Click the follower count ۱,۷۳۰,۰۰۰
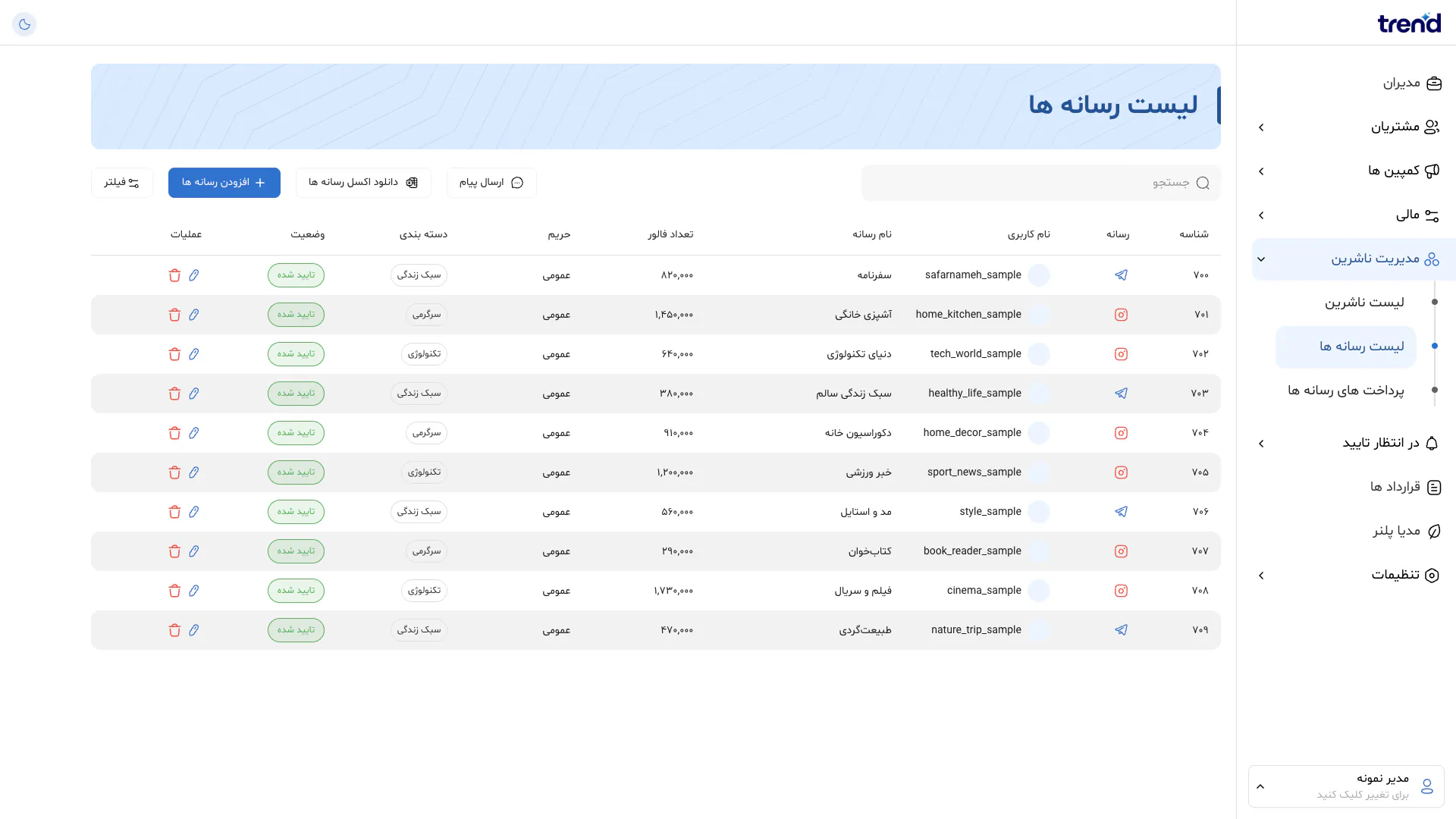 click(x=673, y=591)
